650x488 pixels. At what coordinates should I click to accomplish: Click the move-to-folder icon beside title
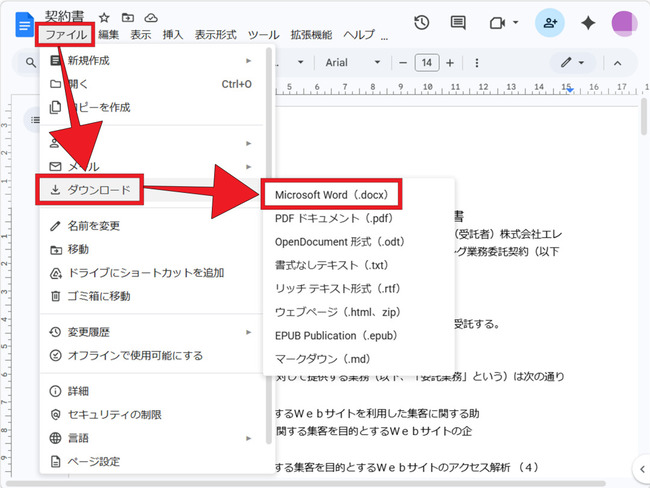click(128, 17)
